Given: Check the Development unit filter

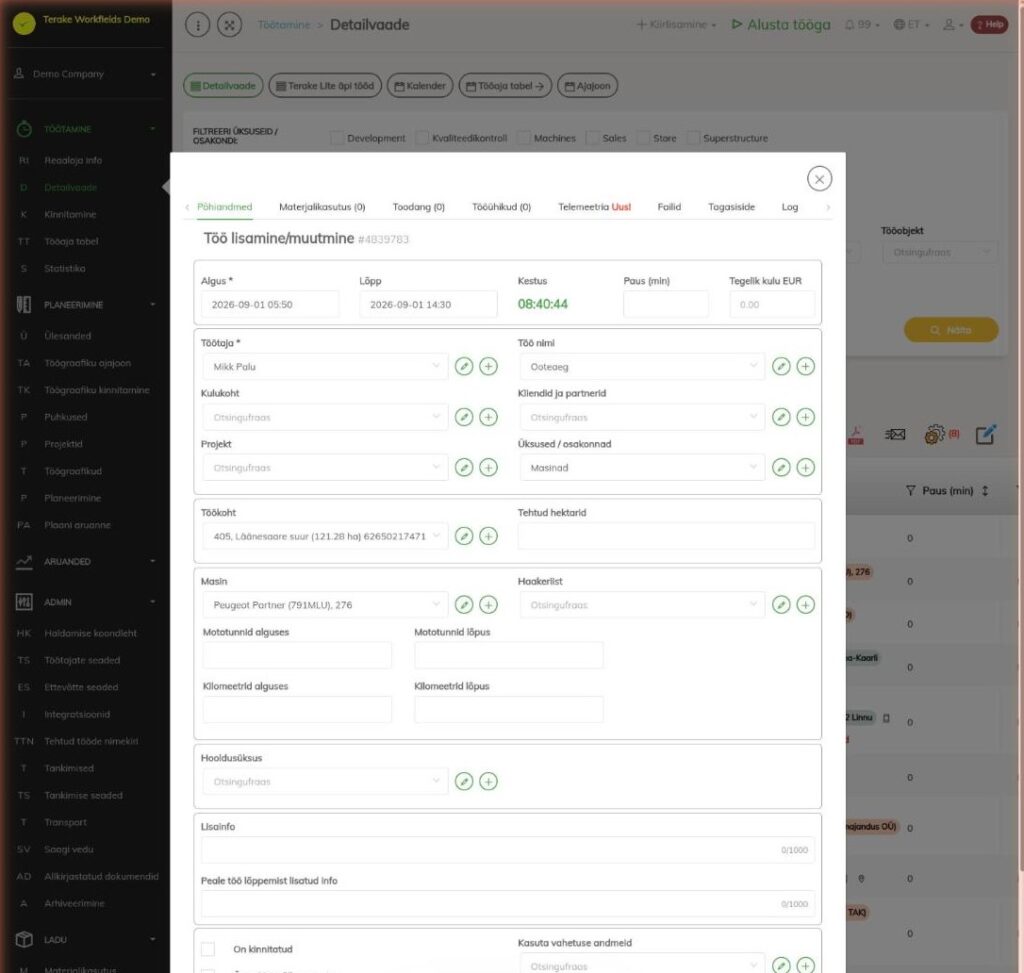Looking at the screenshot, I should pyautogui.click(x=337, y=138).
